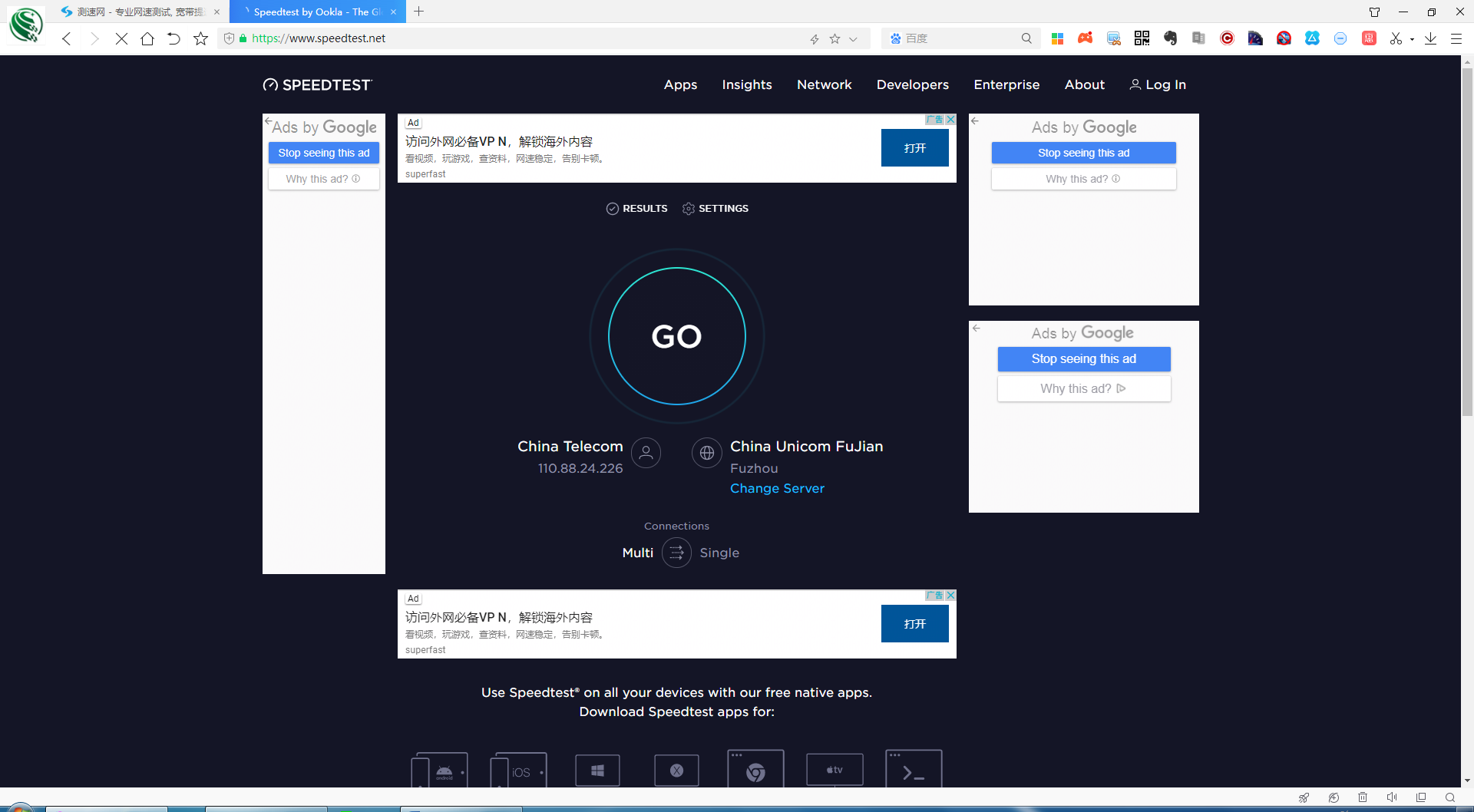
Task: Click the server globe icon
Action: (x=707, y=453)
